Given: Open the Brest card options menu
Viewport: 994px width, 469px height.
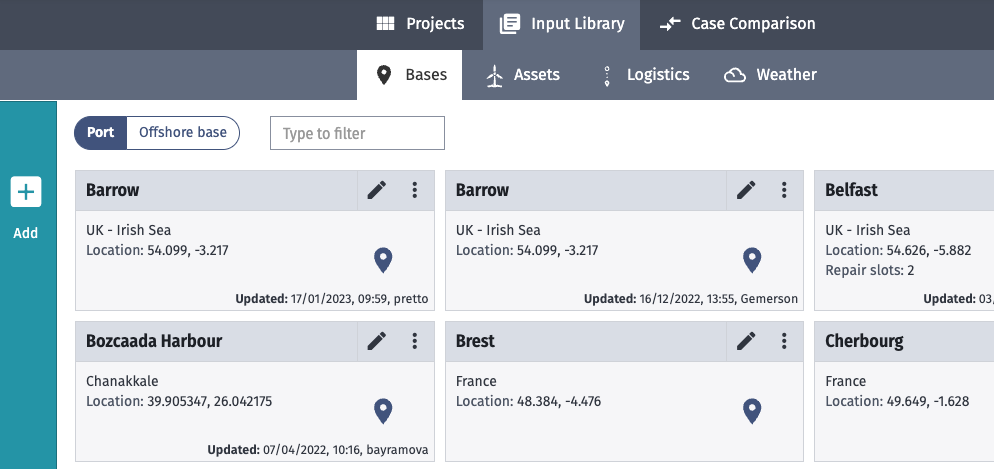Looking at the screenshot, I should [784, 341].
